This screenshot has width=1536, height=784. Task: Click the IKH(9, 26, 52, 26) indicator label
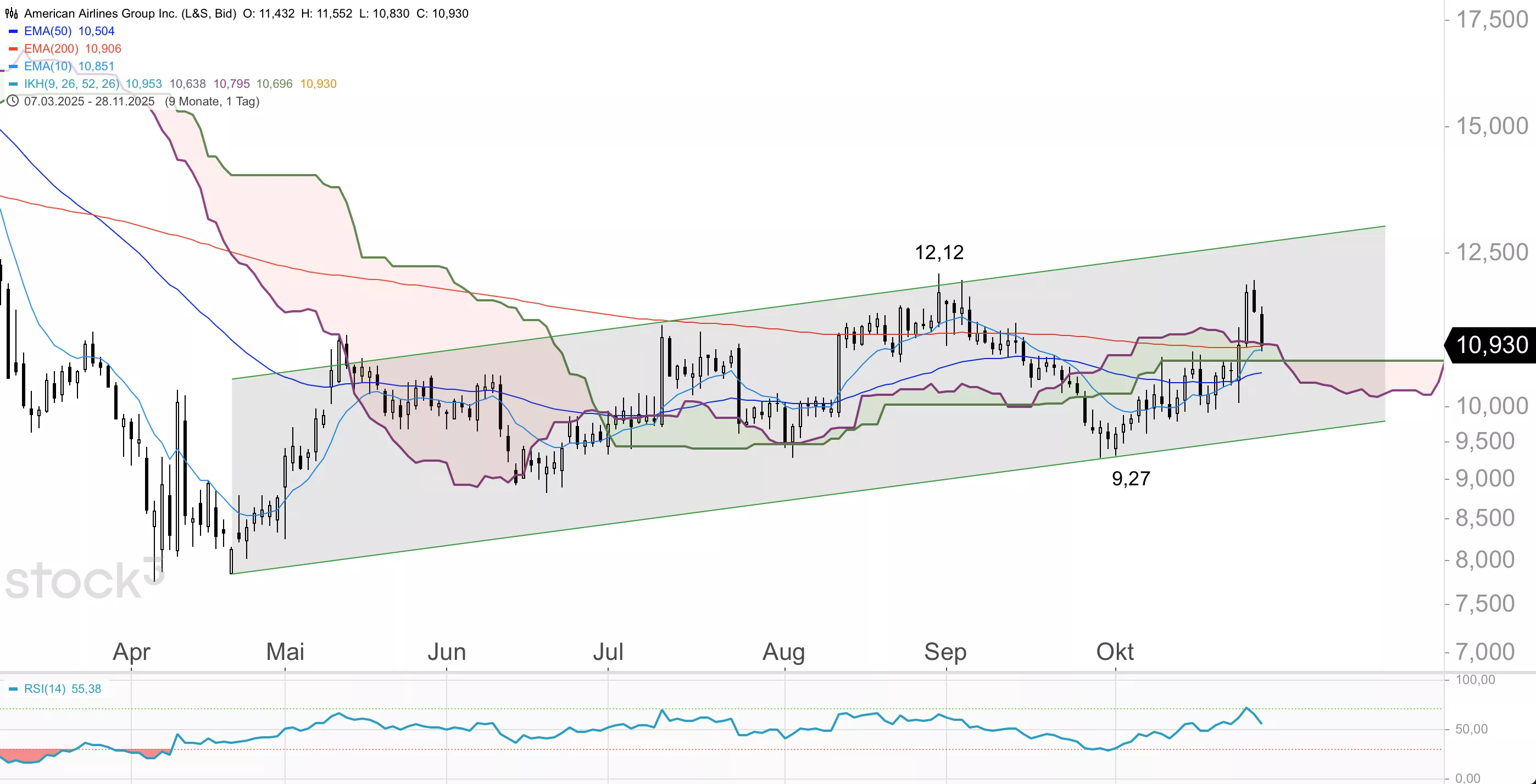(x=71, y=84)
